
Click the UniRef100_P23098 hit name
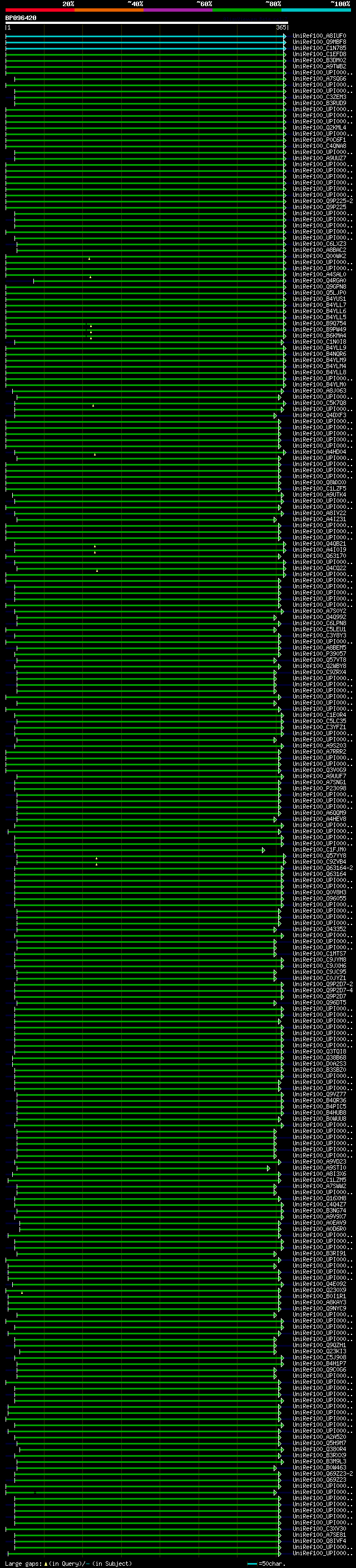point(319,788)
